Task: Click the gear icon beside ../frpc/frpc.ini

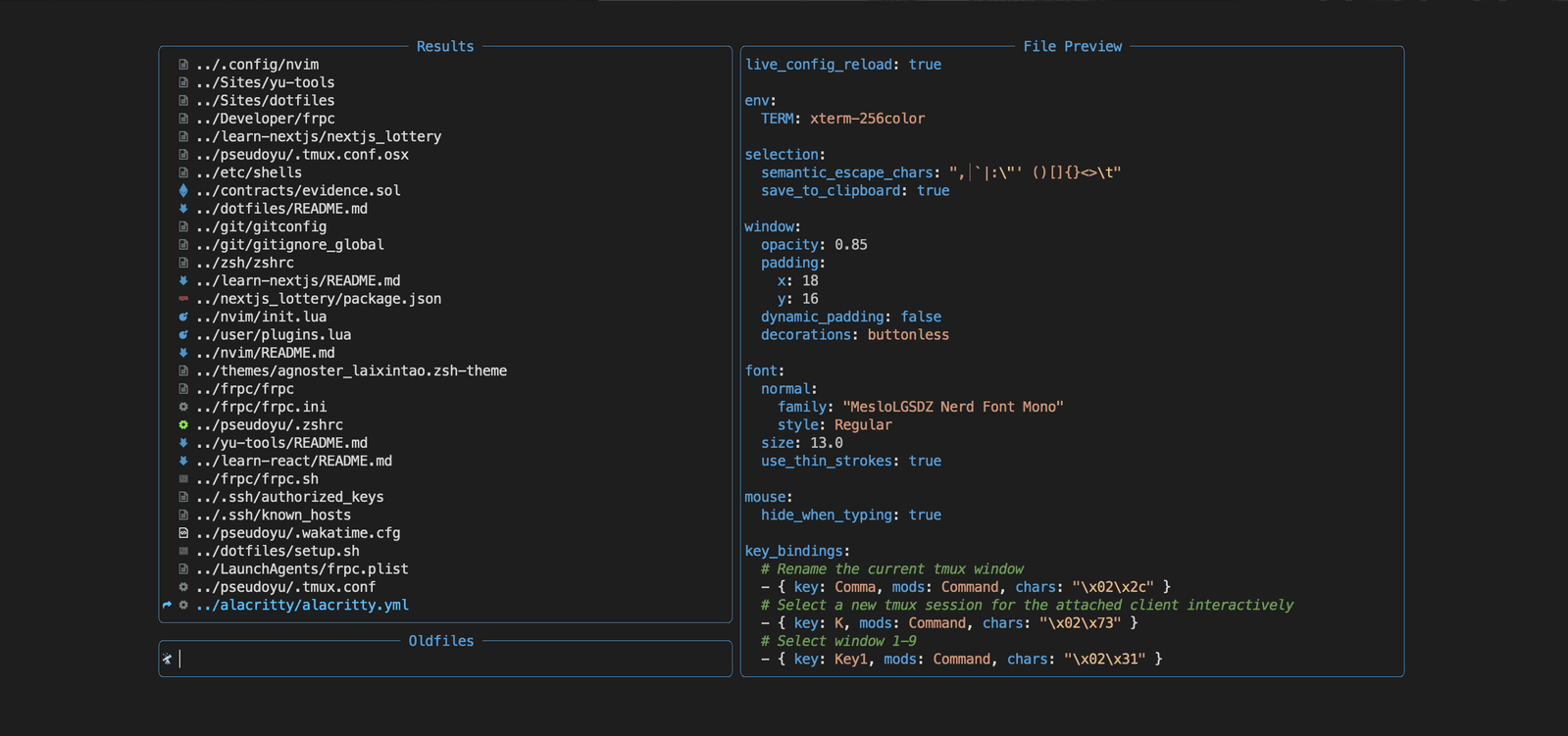Action: pyautogui.click(x=183, y=407)
